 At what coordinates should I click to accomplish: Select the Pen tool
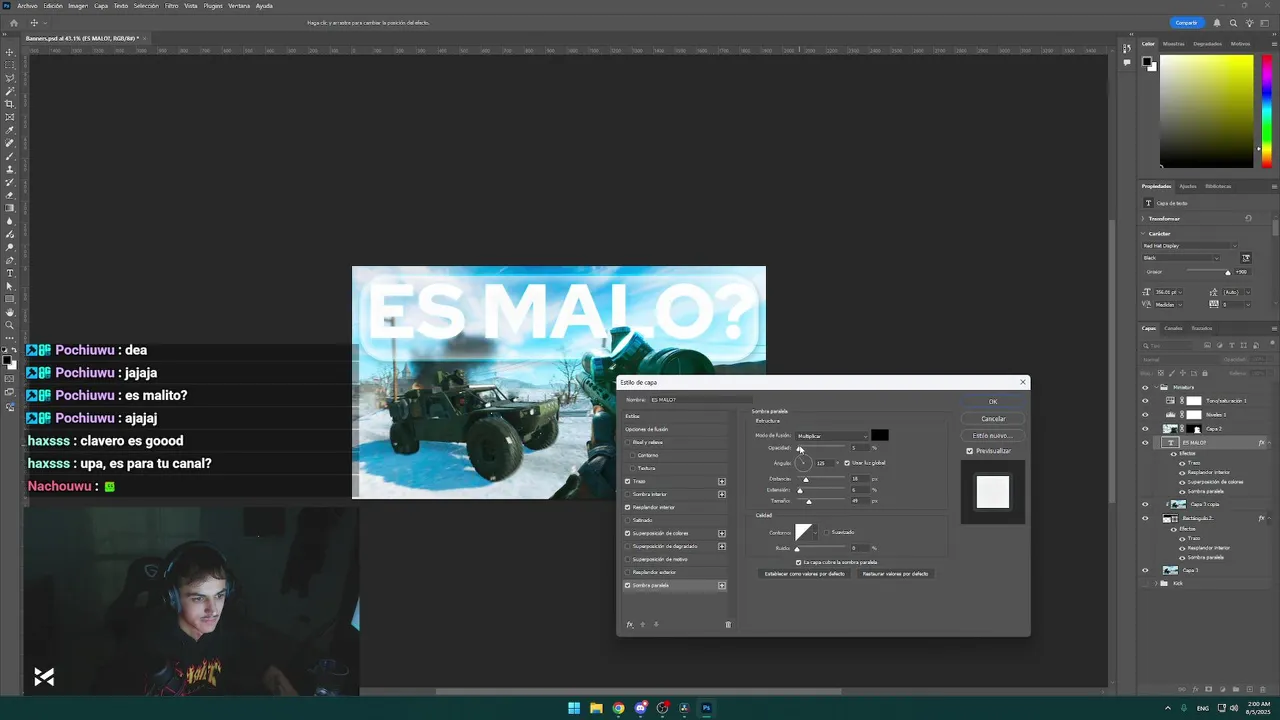tap(10, 260)
